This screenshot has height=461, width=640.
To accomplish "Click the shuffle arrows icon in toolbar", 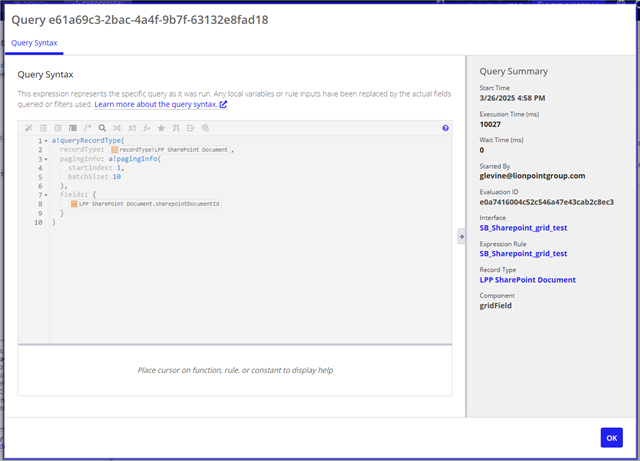I will point(117,128).
